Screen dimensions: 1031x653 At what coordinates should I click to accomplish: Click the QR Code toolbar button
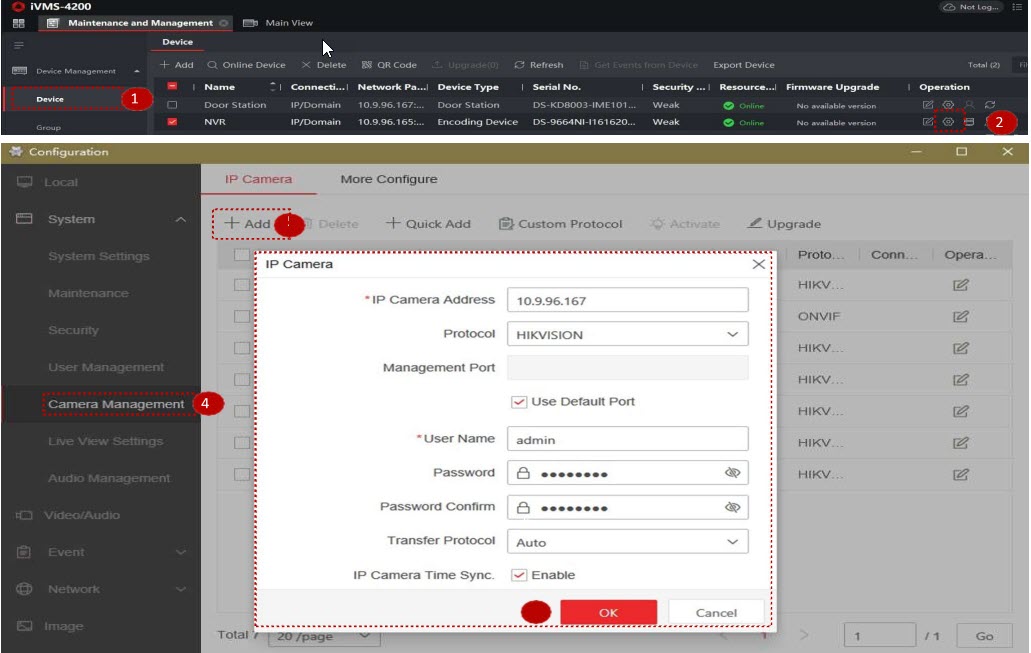(x=389, y=65)
